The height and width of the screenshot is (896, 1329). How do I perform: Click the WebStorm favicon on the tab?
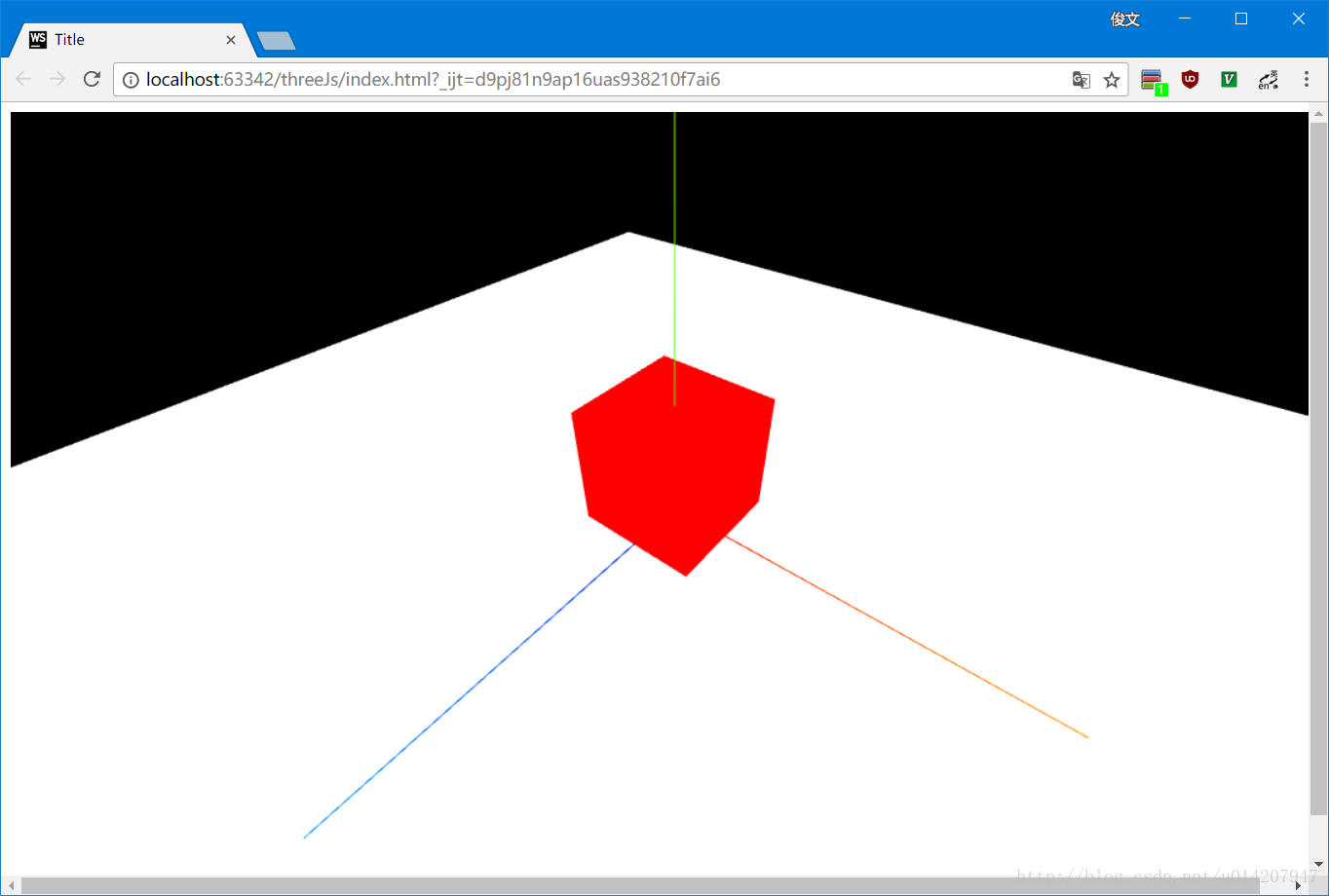pyautogui.click(x=38, y=39)
